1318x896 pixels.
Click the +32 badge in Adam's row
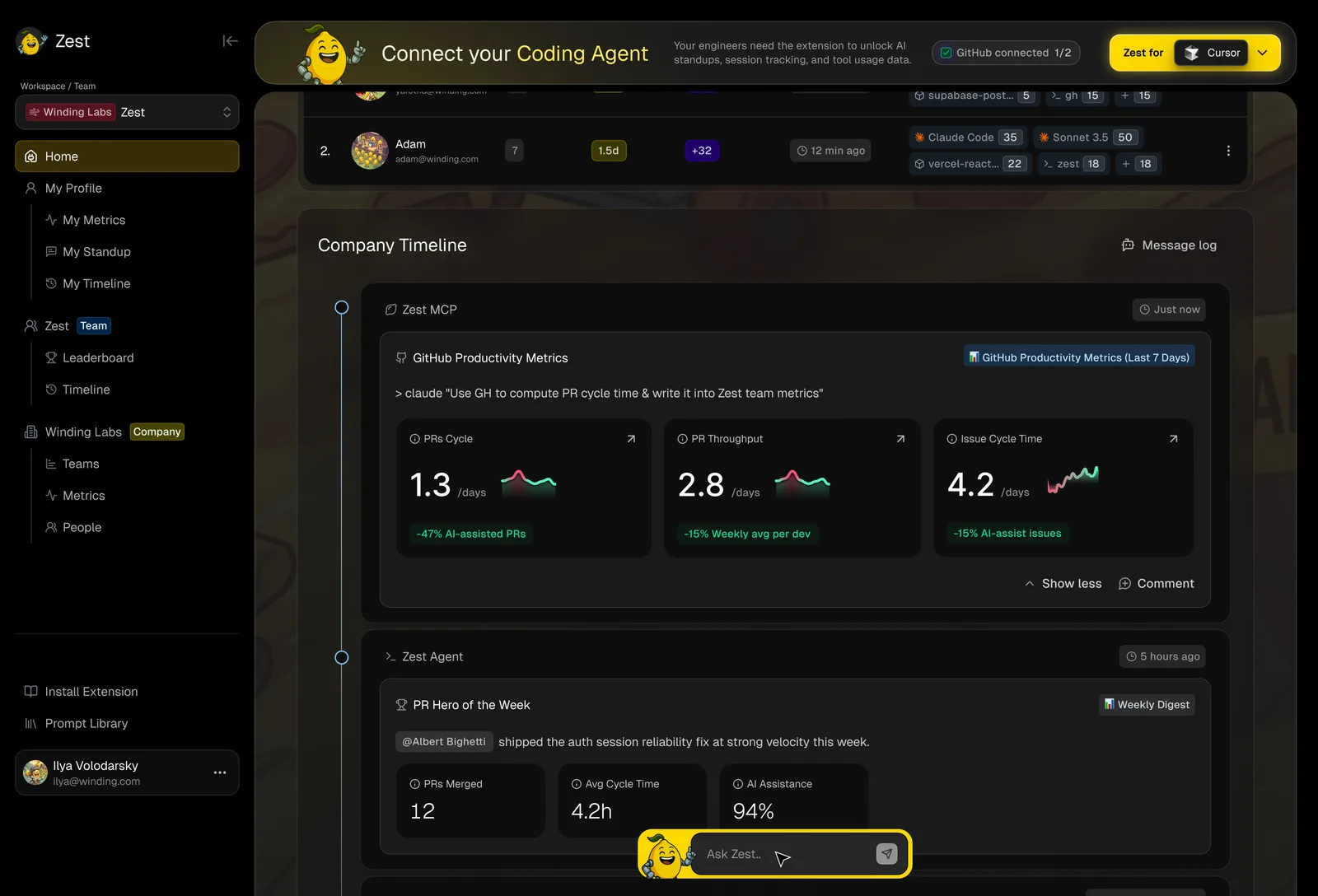click(702, 151)
